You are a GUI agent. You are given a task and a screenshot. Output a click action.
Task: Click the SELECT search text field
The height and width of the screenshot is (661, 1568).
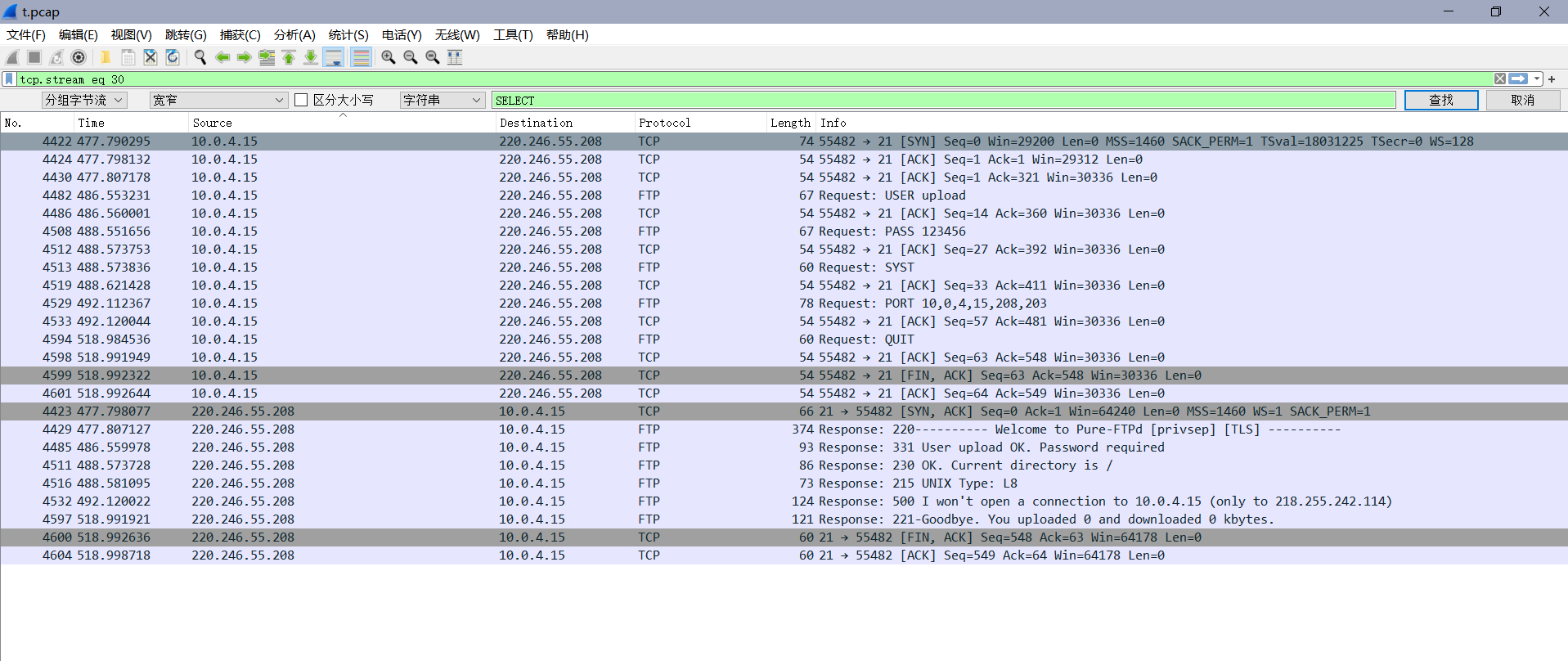[x=944, y=100]
